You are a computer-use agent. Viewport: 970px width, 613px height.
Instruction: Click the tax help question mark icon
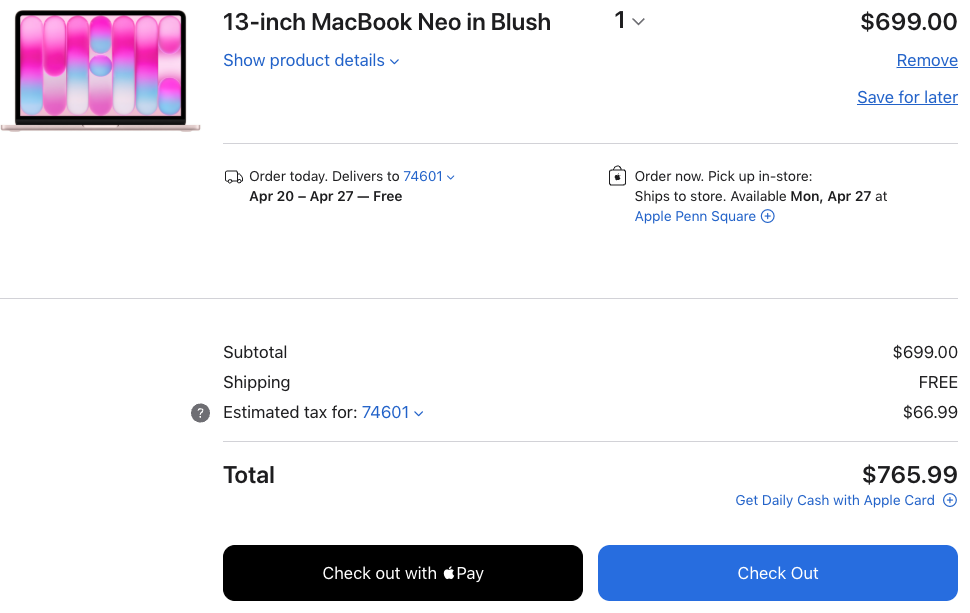(x=200, y=413)
